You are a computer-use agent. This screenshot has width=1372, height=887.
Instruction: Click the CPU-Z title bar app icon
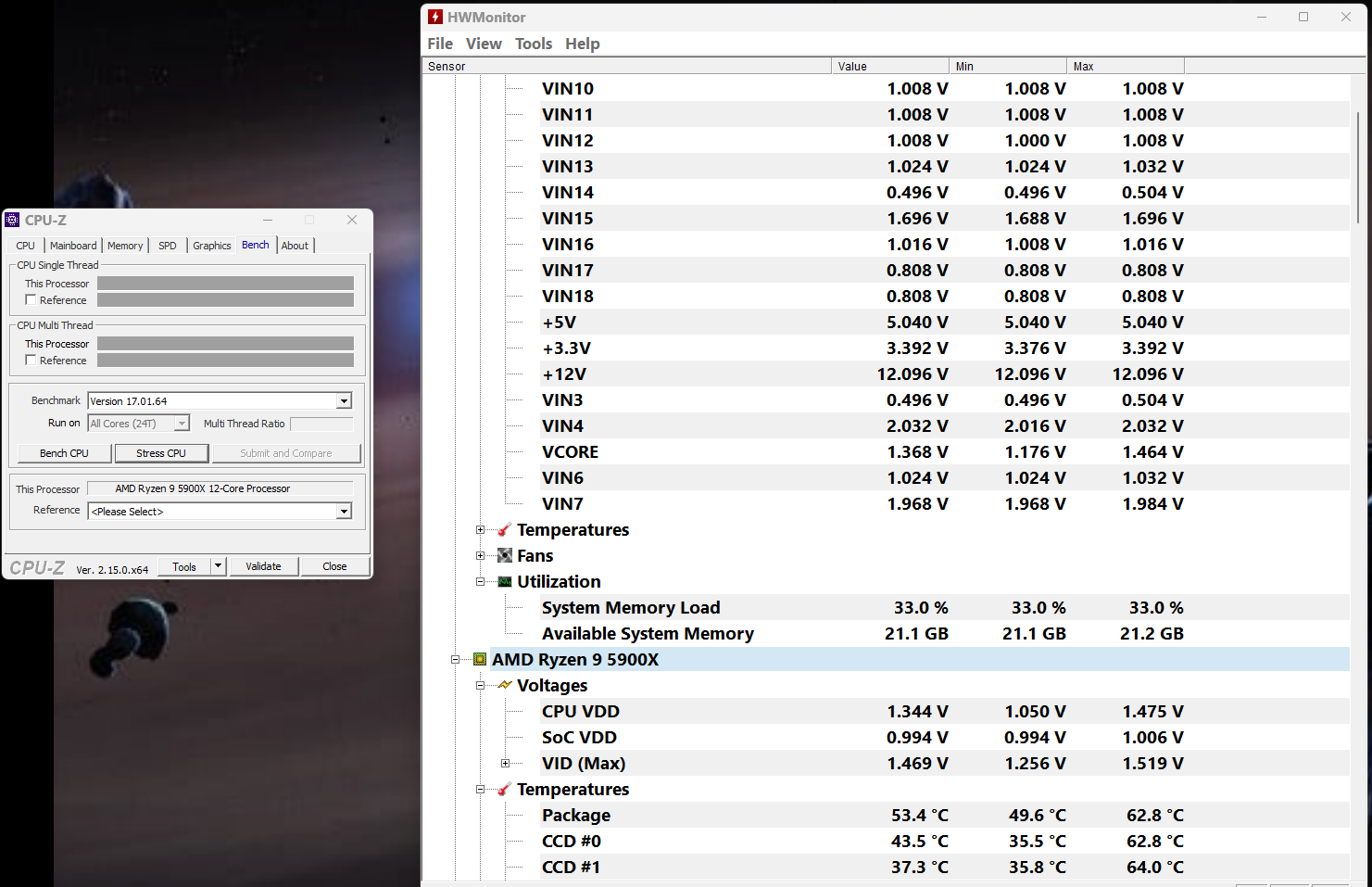click(x=12, y=220)
